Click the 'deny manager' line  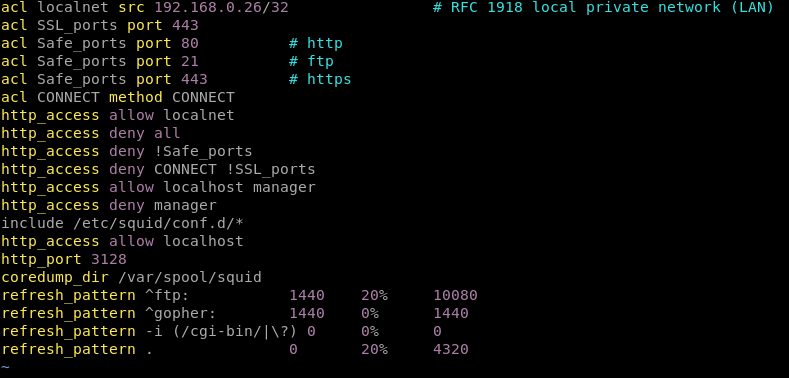click(109, 205)
